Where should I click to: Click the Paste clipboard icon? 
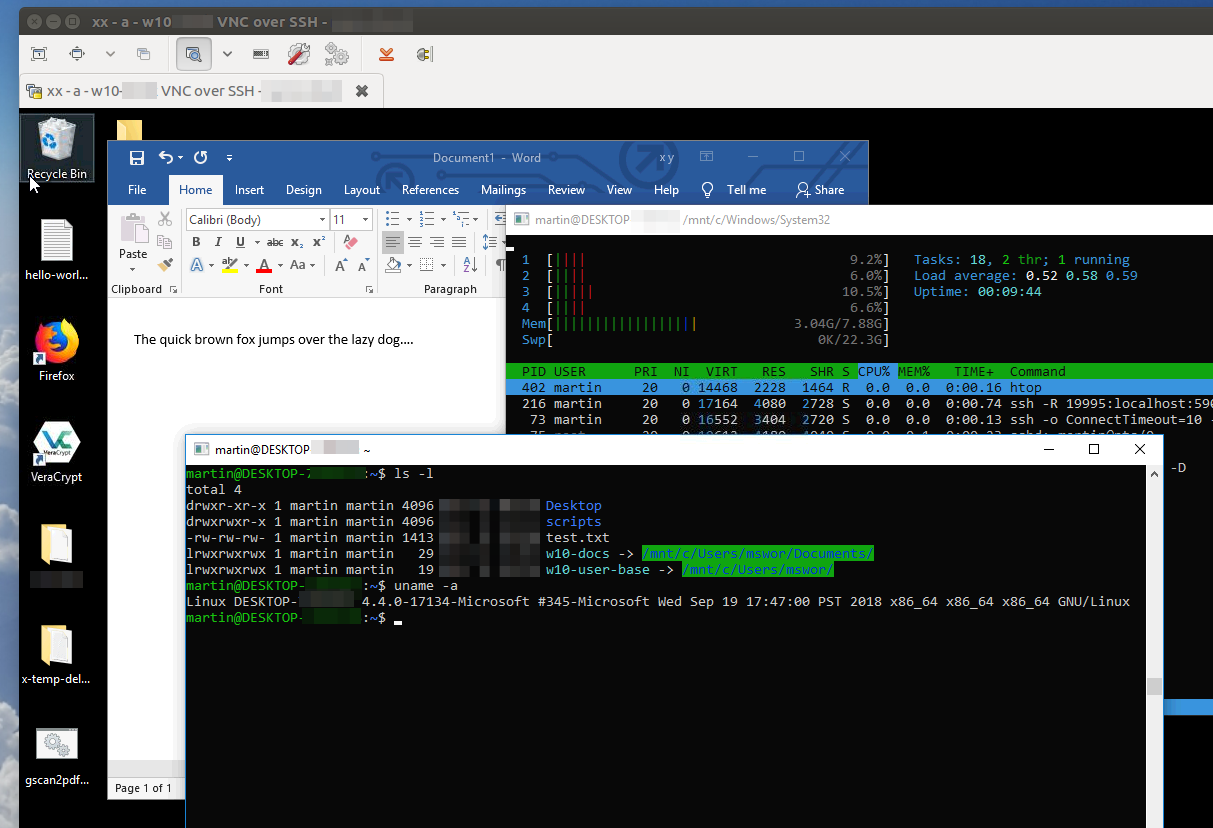(x=133, y=229)
